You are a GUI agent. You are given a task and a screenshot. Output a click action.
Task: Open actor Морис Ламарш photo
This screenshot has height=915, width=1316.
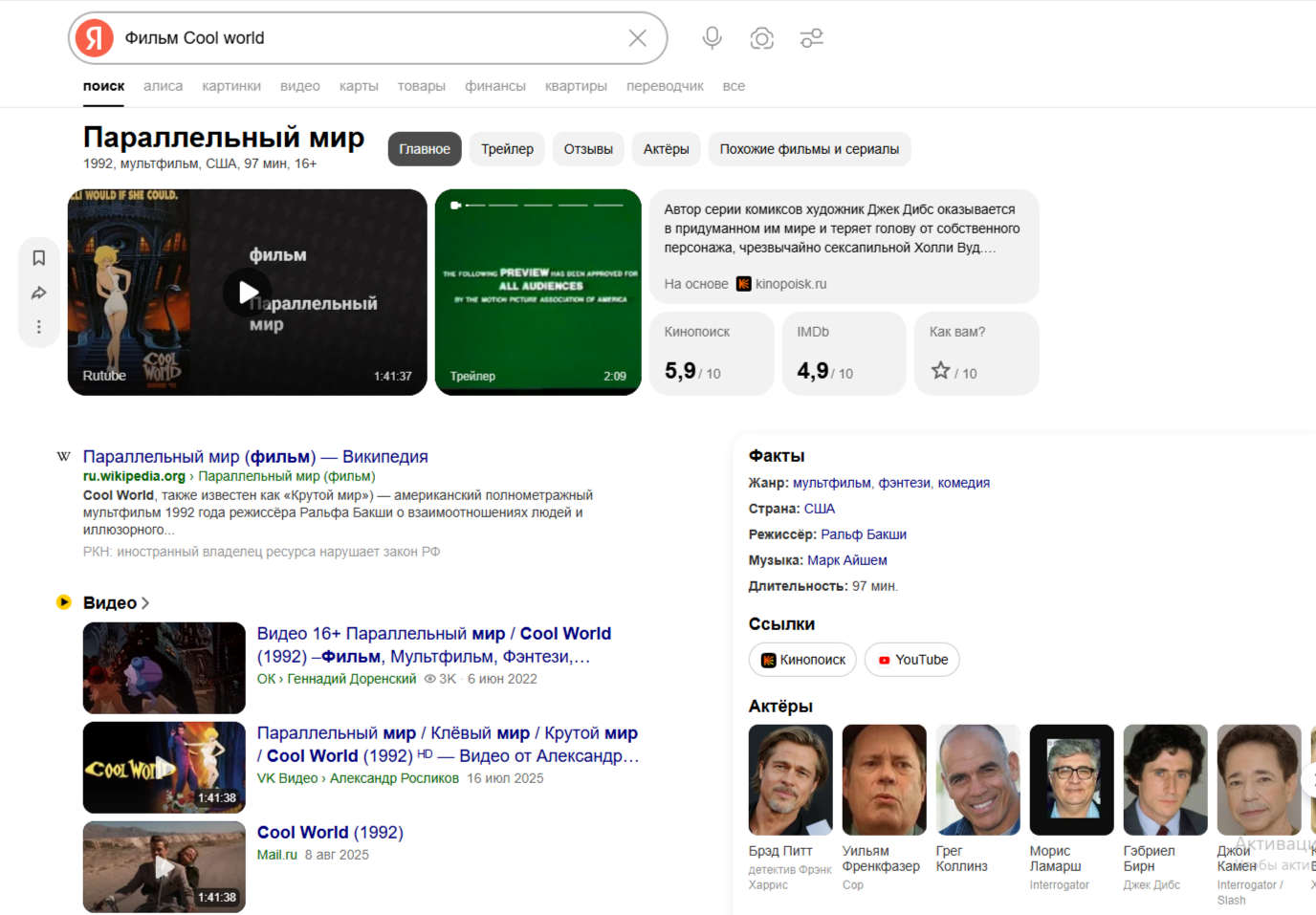coord(1072,780)
